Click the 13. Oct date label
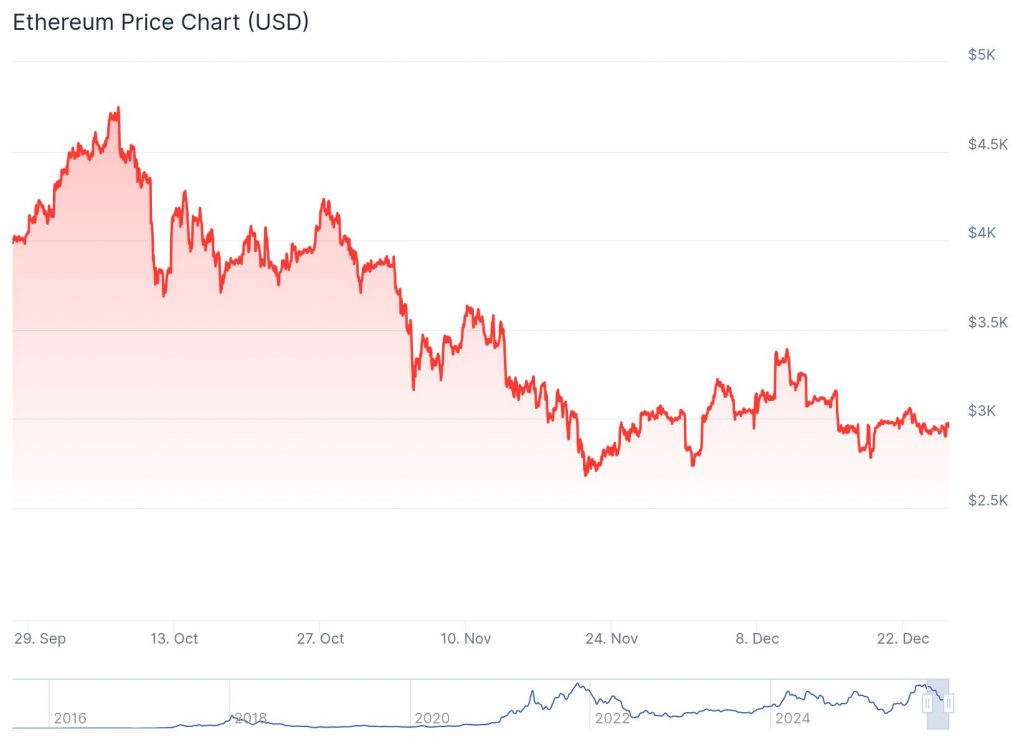This screenshot has height=747, width=1024. (172, 638)
